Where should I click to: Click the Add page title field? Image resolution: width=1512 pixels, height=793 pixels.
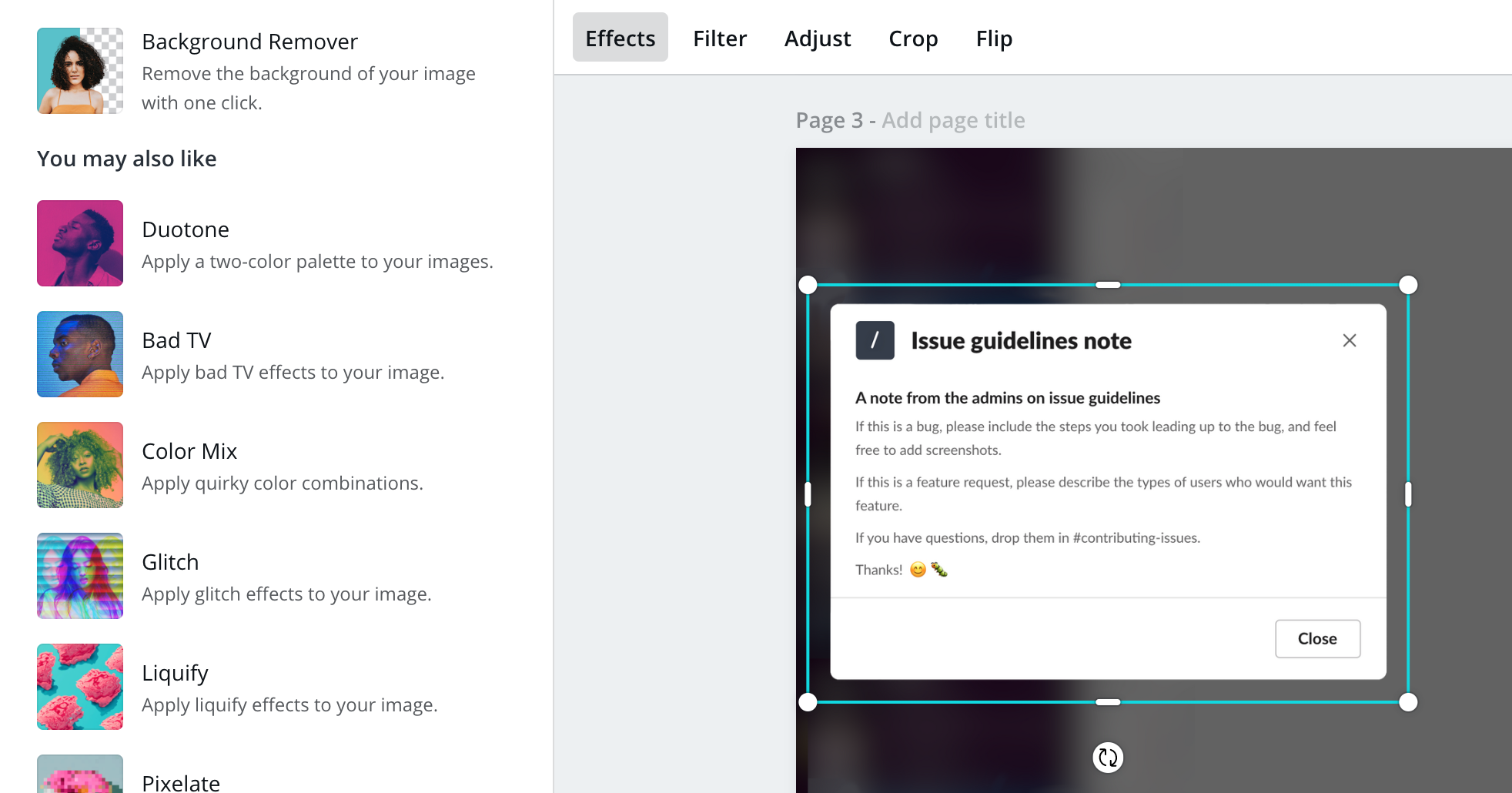click(x=953, y=120)
